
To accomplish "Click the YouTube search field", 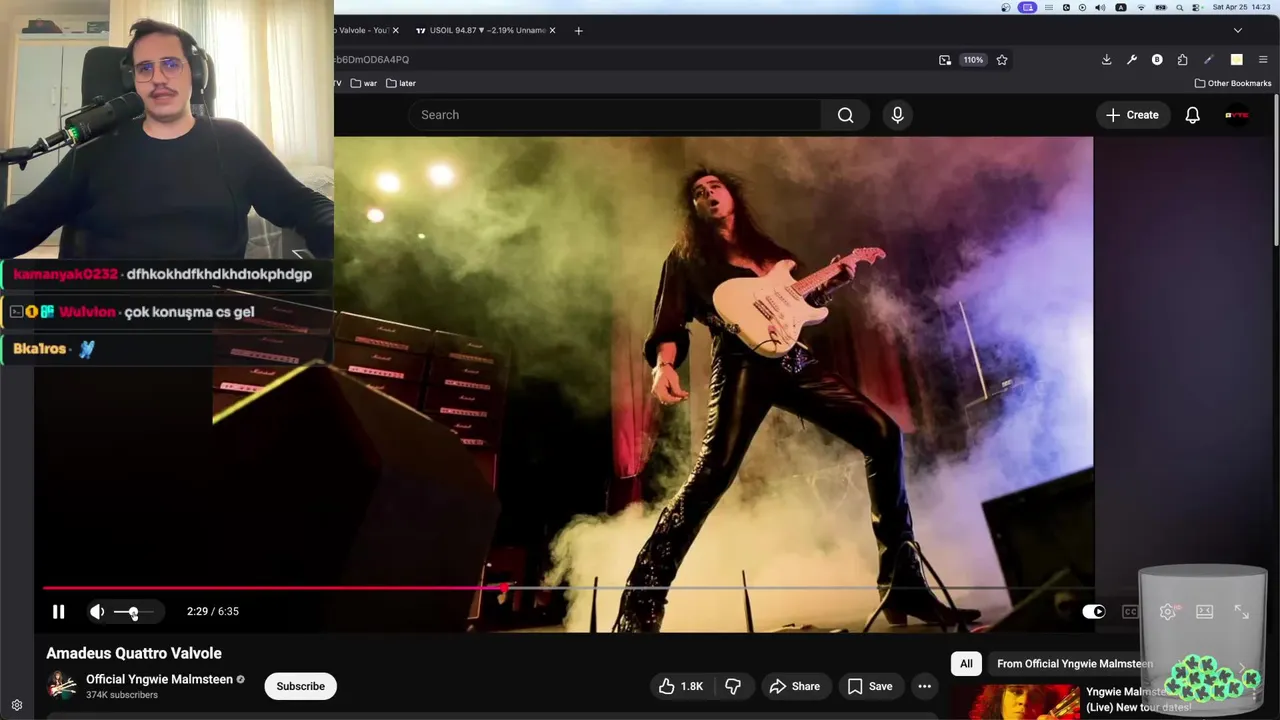I will click(614, 115).
